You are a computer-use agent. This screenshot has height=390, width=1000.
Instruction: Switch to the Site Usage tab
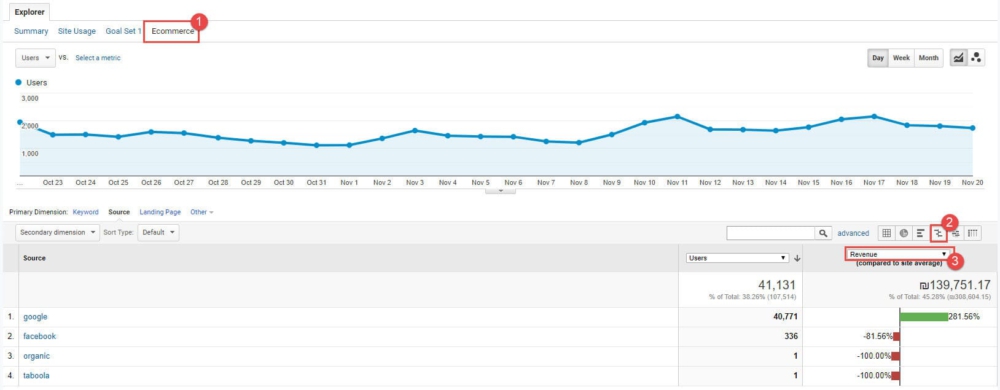click(x=77, y=31)
